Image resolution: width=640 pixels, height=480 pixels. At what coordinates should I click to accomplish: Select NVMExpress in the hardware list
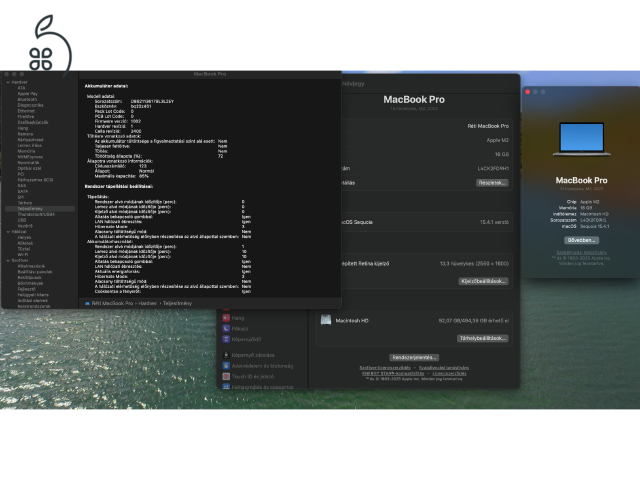click(x=30, y=157)
